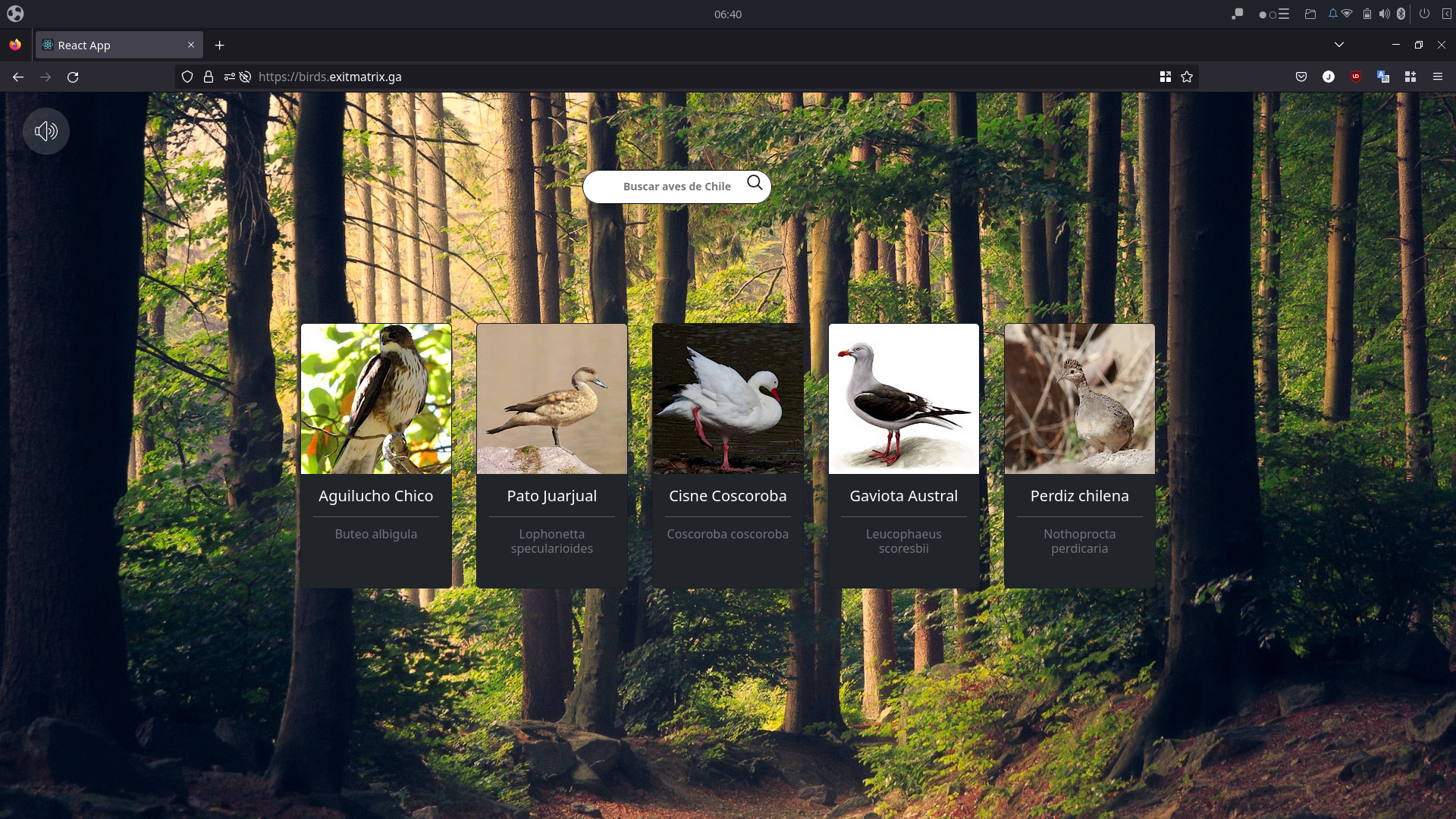
Task: Click scientific name Buteo albigula
Action: pyautogui.click(x=376, y=534)
